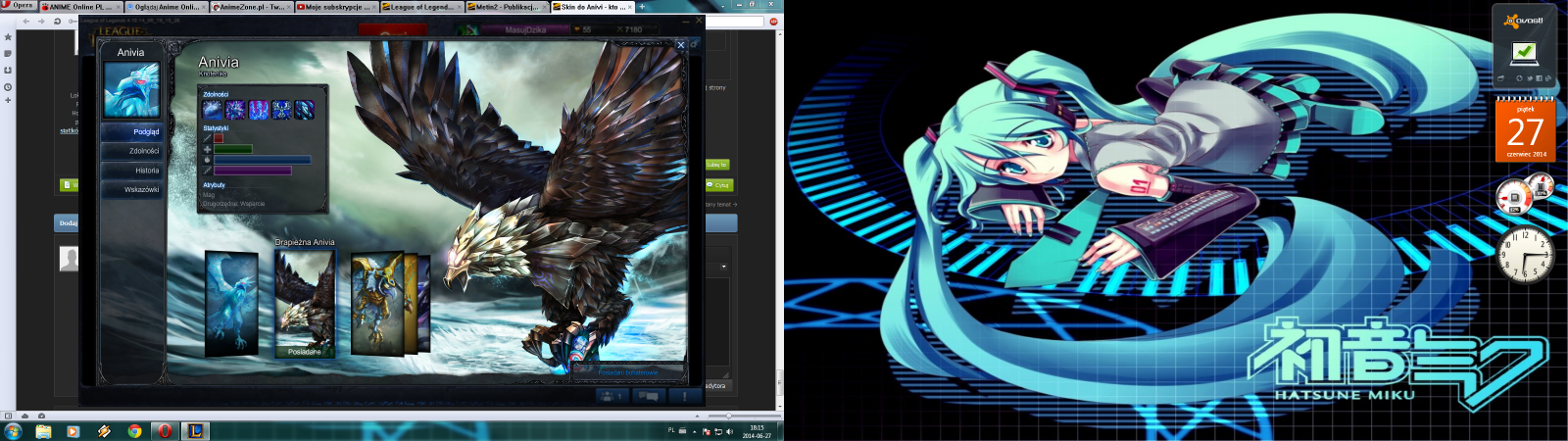Select the golden Anivia skin thumbnail
This screenshot has height=441, width=1568.
coord(377,303)
